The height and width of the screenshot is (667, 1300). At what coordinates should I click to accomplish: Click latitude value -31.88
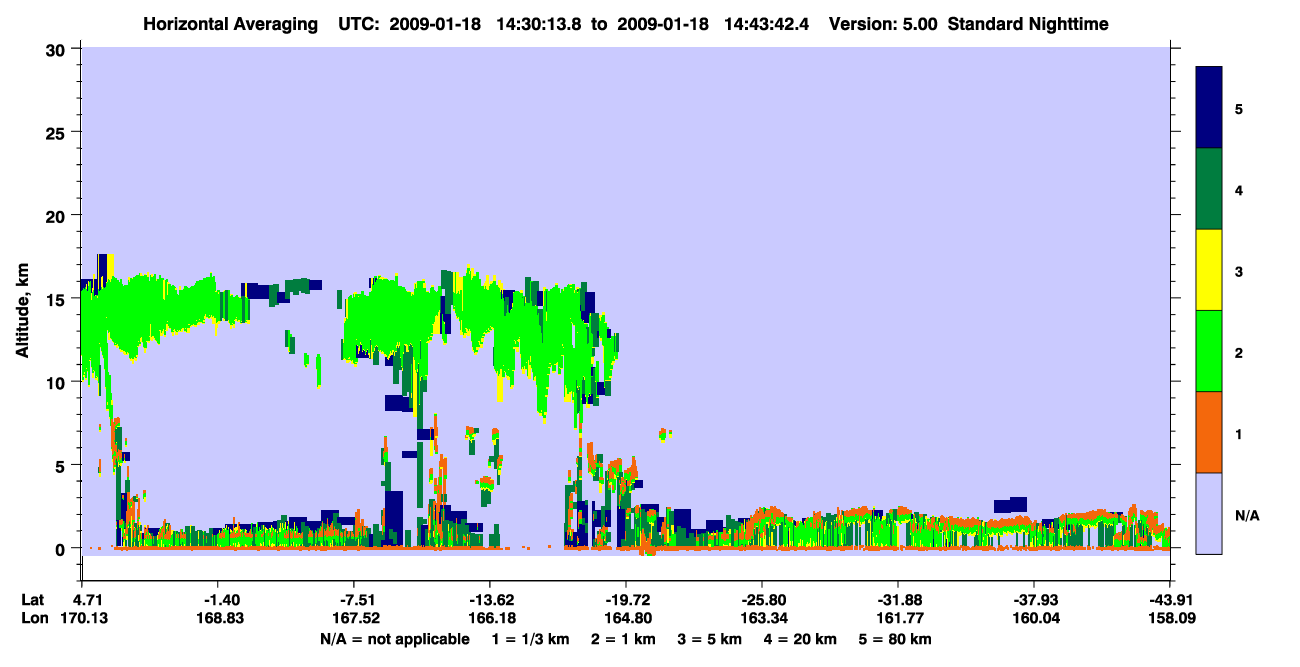tap(898, 599)
